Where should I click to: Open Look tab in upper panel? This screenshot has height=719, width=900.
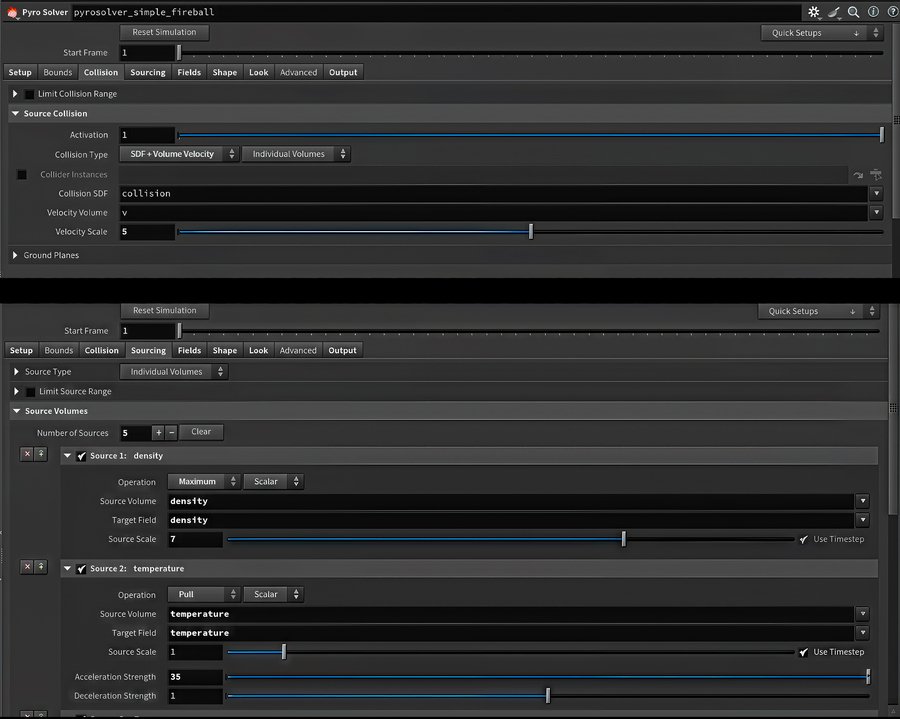click(x=258, y=72)
